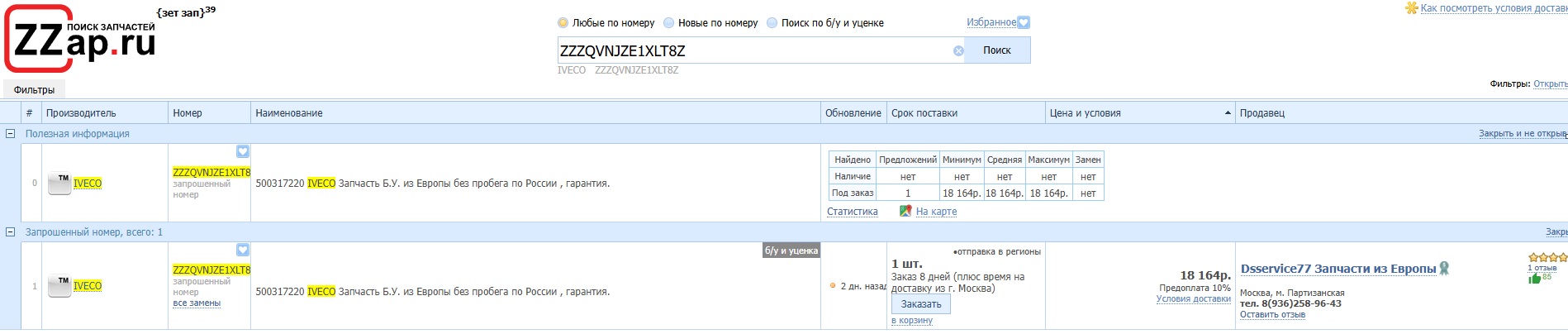Click the heart icon next to Избранное
This screenshot has height=334, width=1568.
point(1024,23)
